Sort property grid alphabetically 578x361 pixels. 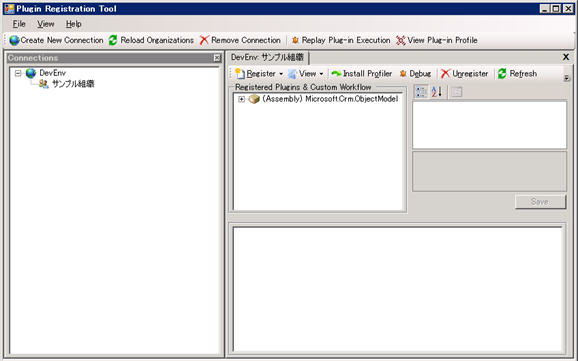tap(436, 92)
